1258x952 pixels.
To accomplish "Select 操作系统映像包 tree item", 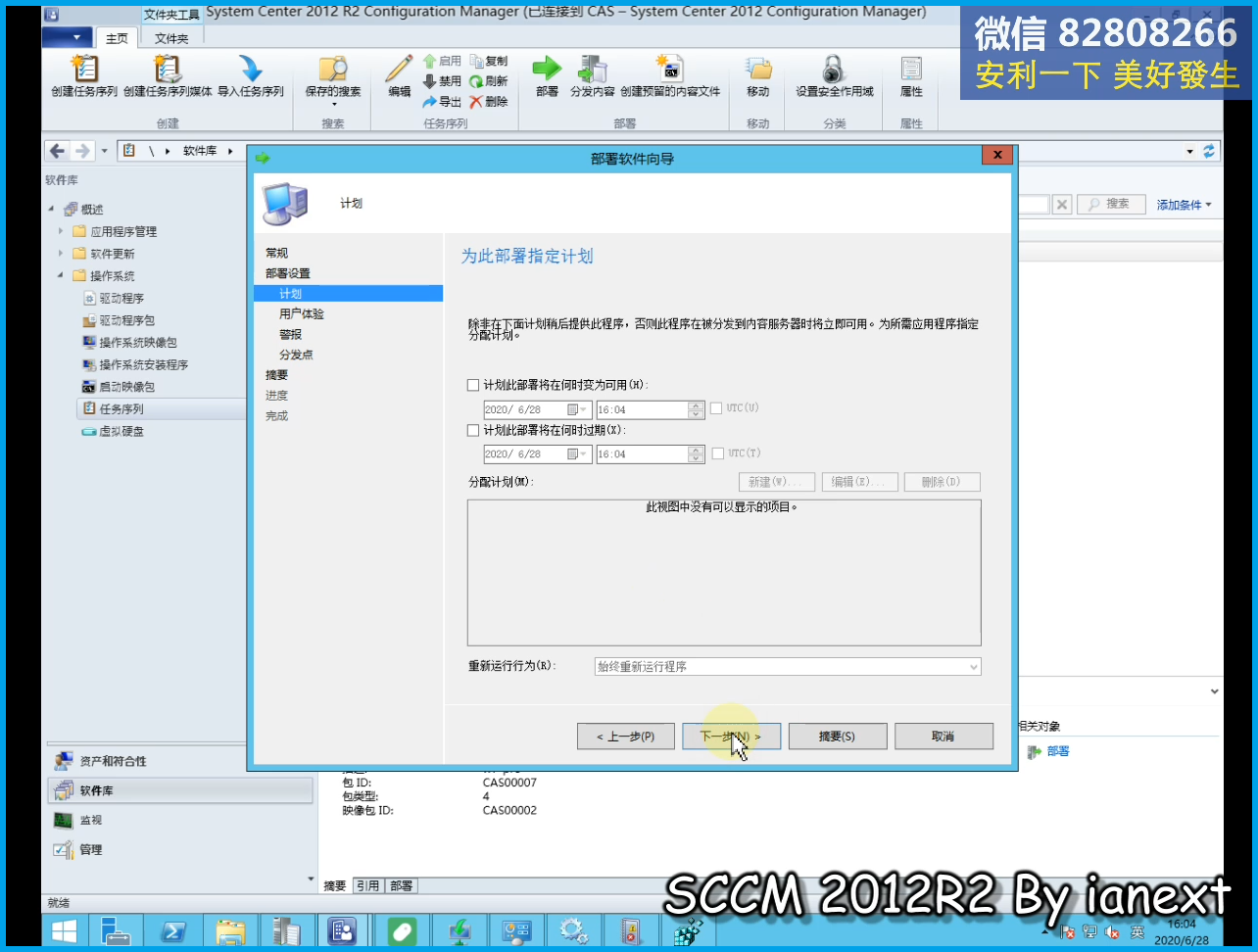I will pyautogui.click(x=130, y=343).
